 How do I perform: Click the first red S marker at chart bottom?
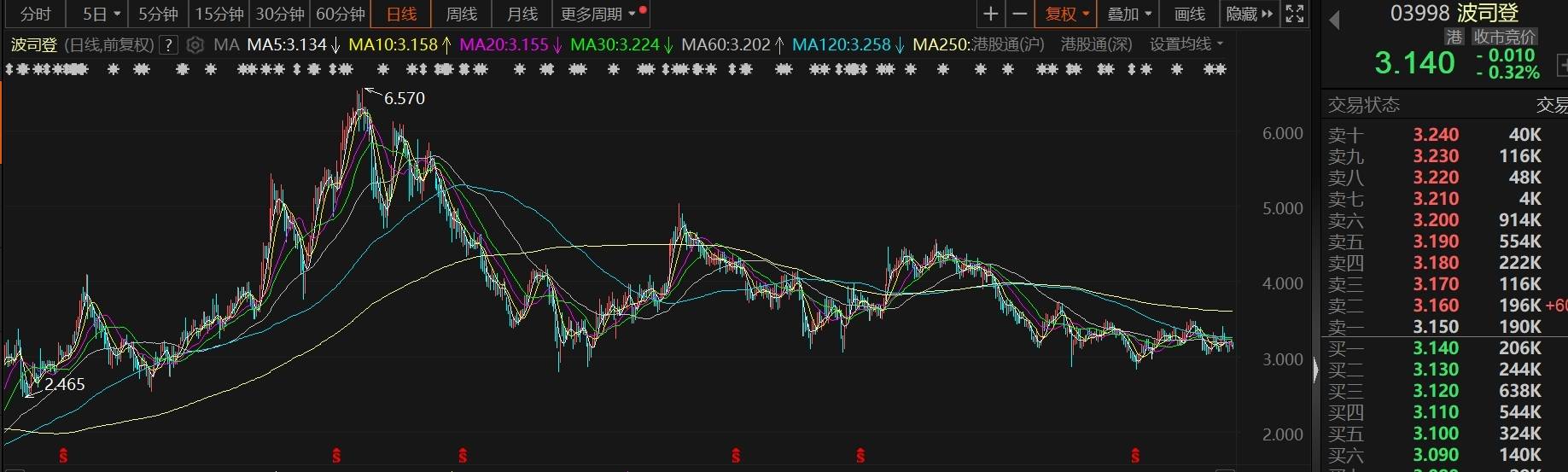coord(63,456)
